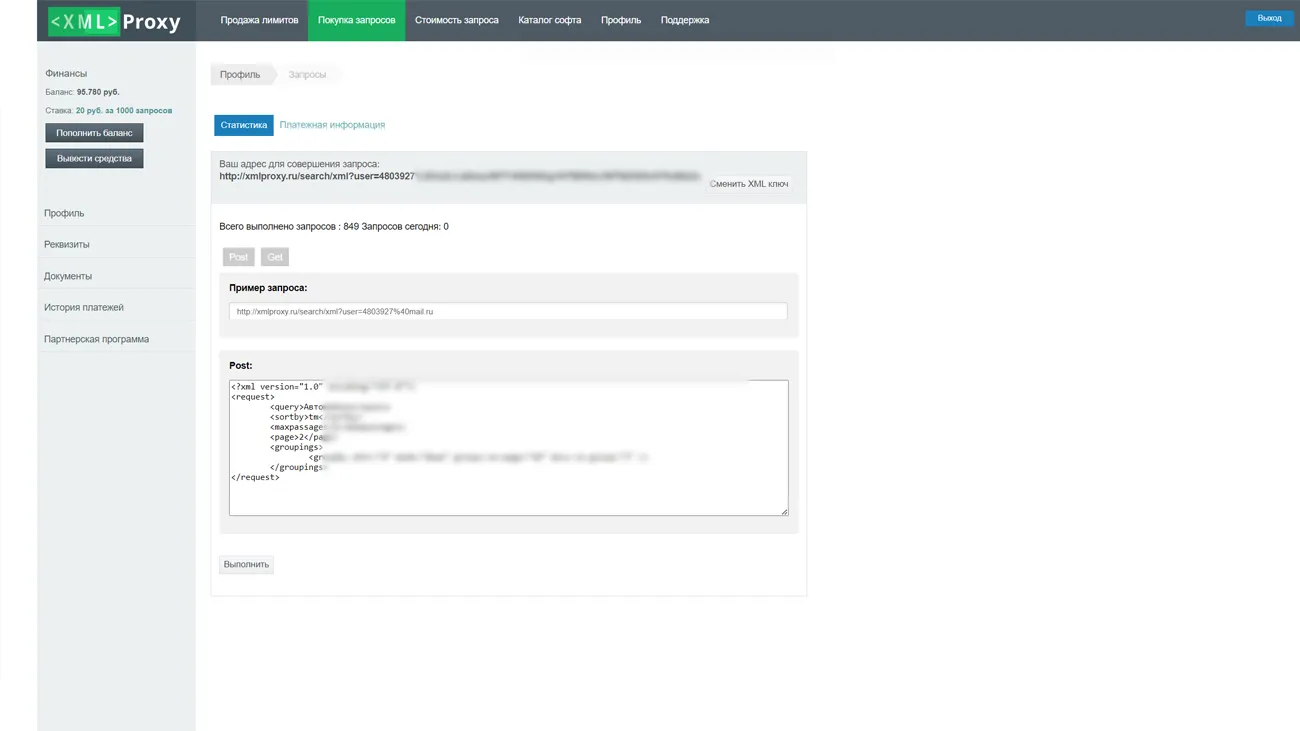
Task: Open Реквизиты in the sidebar
Action: point(66,245)
